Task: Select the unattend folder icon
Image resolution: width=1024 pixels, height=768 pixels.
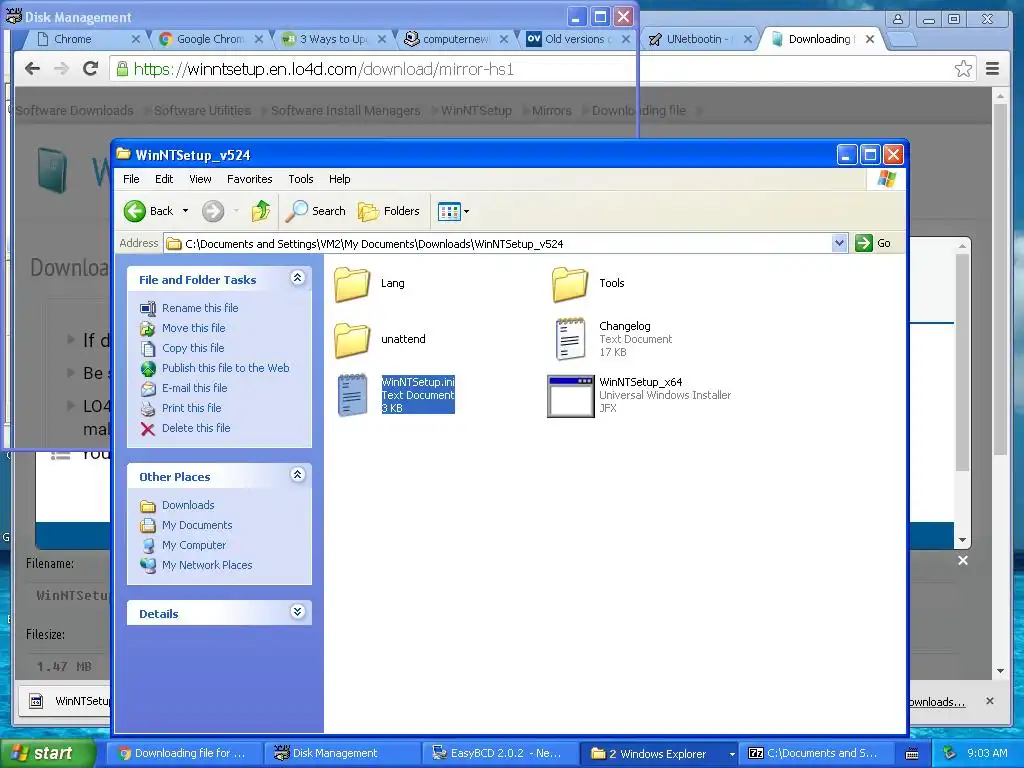Action: click(x=352, y=340)
